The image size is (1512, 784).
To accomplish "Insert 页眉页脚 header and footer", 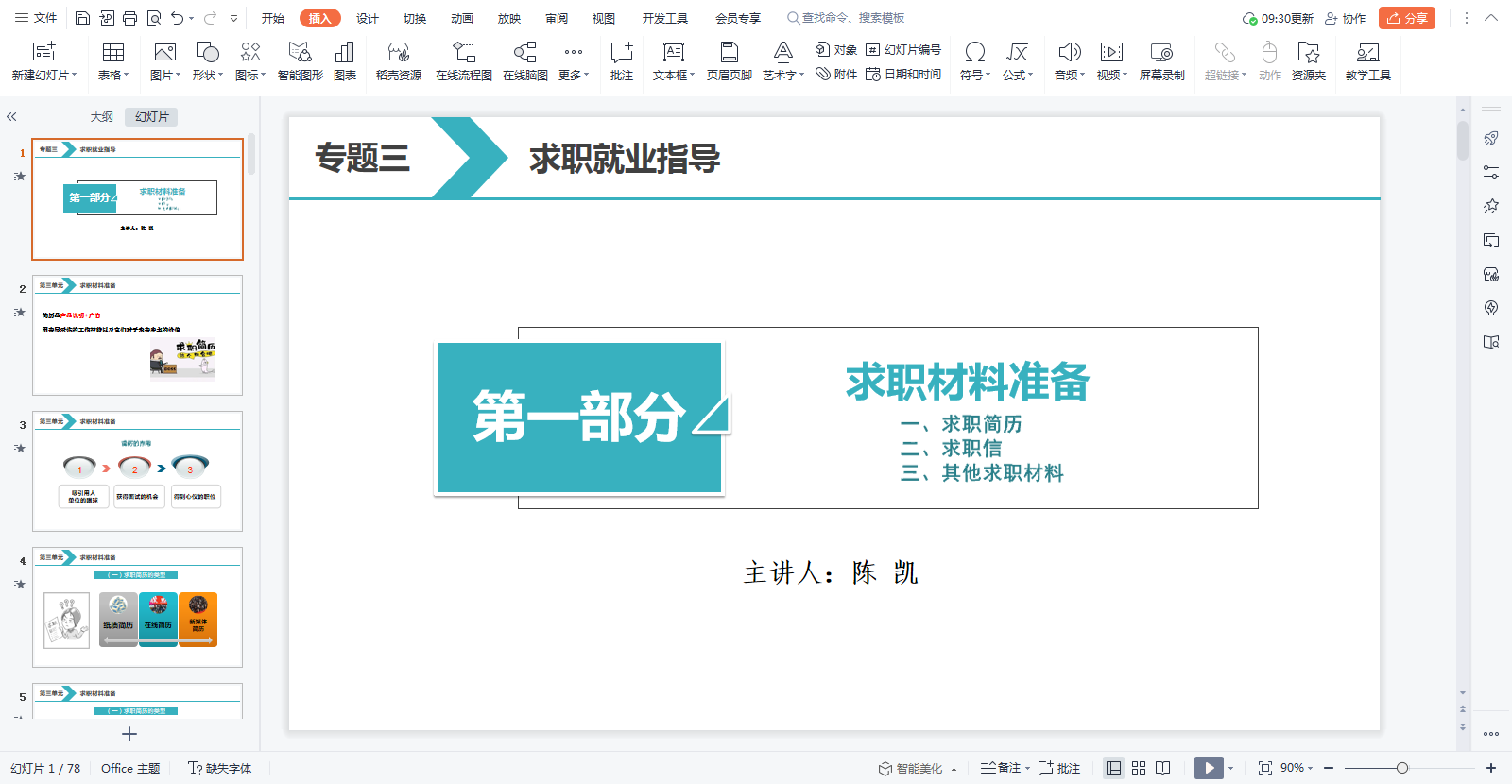I will click(729, 53).
